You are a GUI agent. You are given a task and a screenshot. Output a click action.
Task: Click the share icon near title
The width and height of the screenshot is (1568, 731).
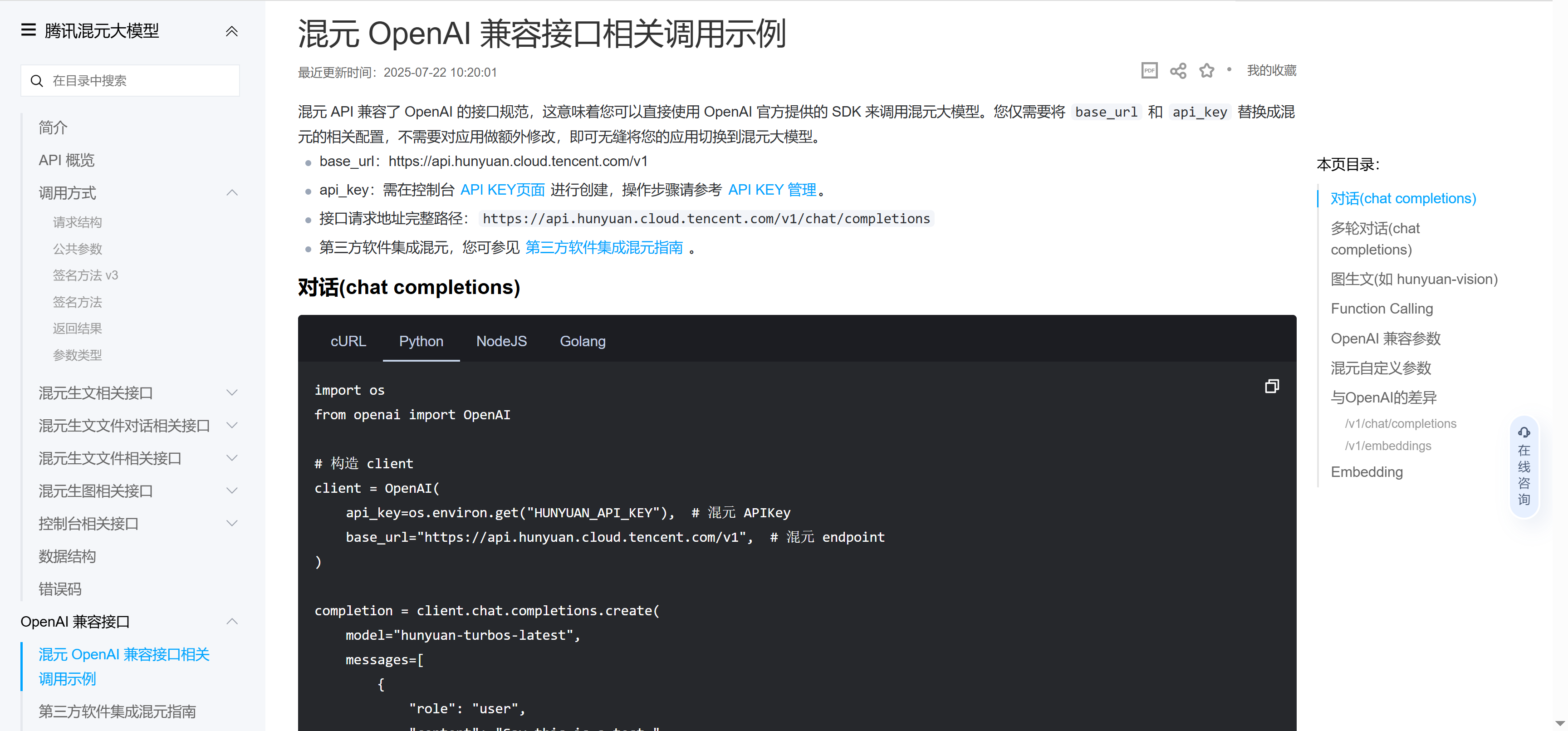click(1178, 71)
